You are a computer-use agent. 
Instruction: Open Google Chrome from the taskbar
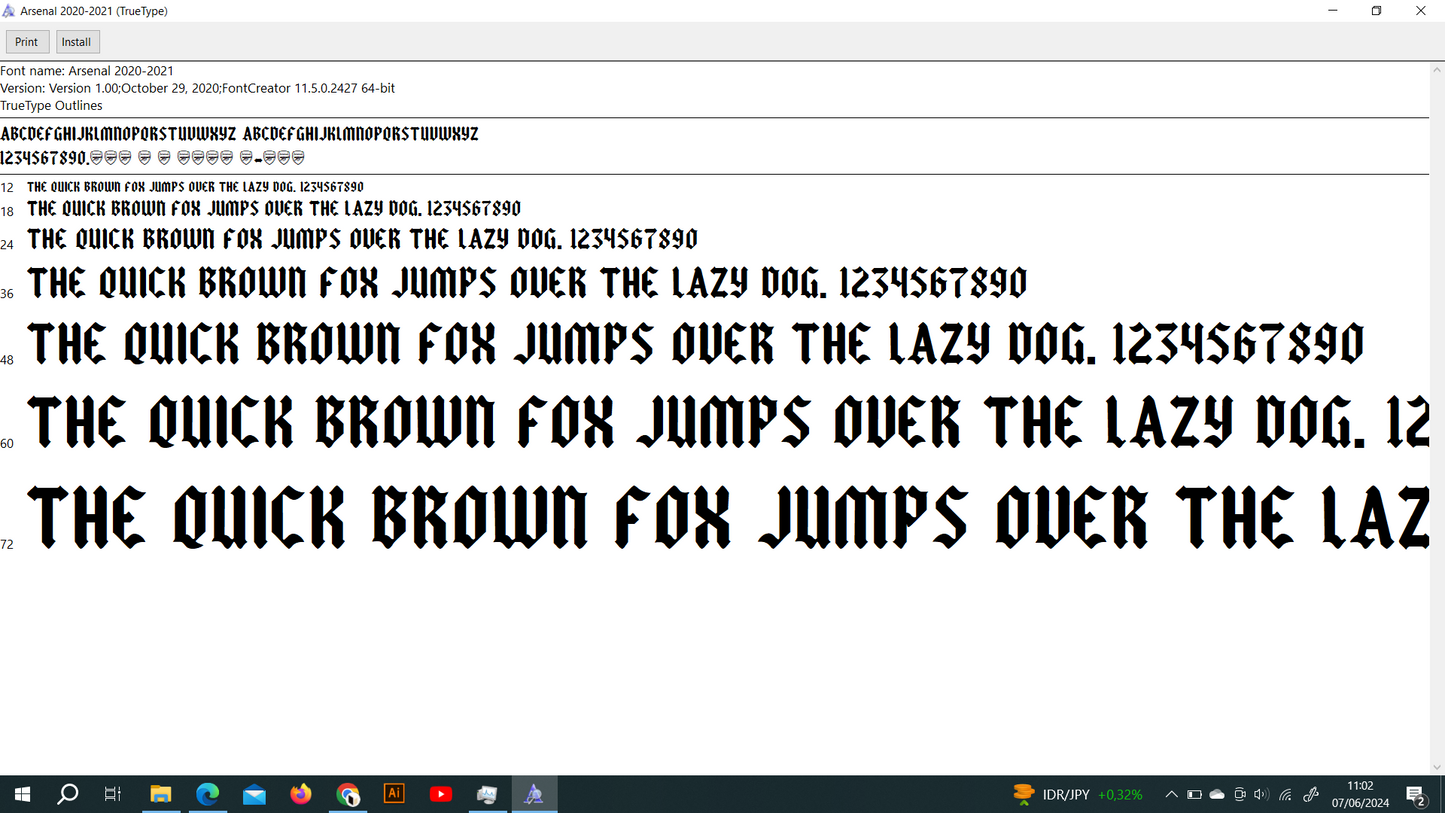(347, 793)
